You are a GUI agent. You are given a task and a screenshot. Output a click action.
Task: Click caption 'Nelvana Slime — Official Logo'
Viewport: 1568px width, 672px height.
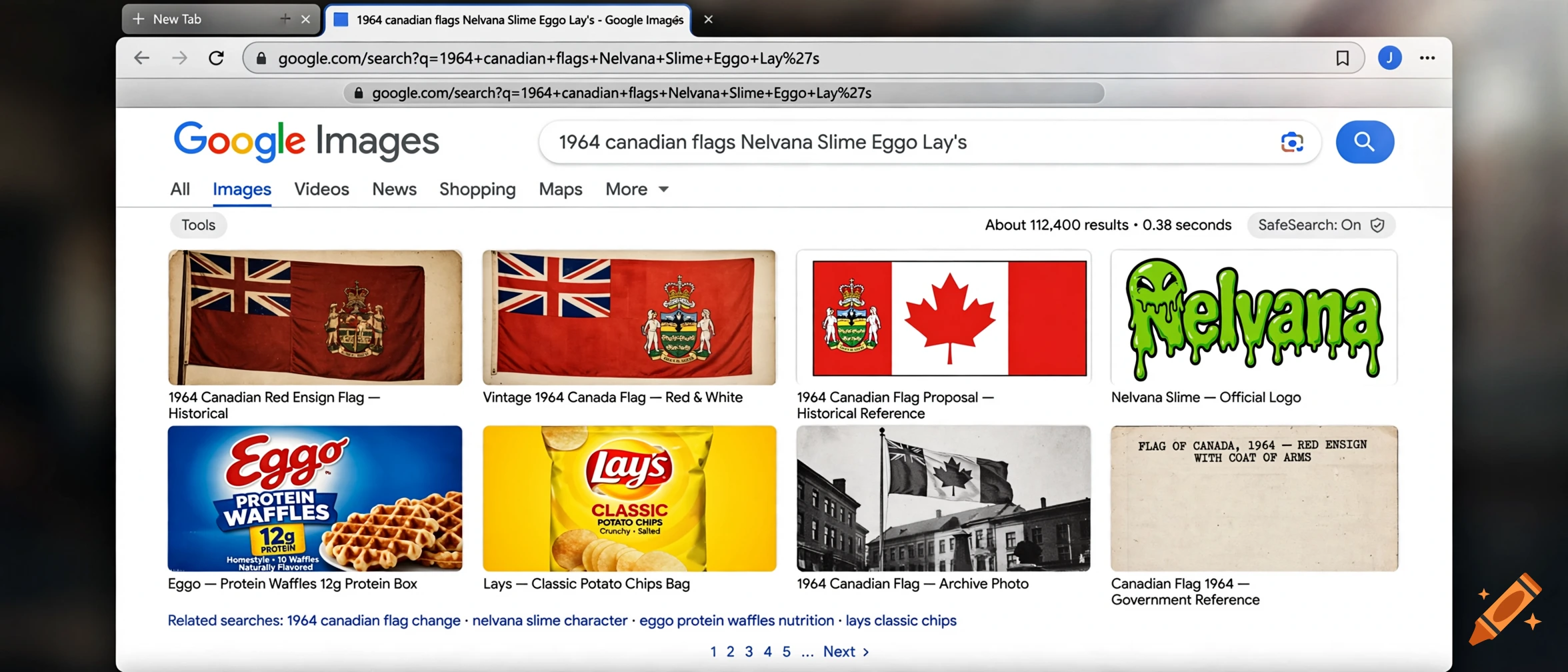point(1205,397)
